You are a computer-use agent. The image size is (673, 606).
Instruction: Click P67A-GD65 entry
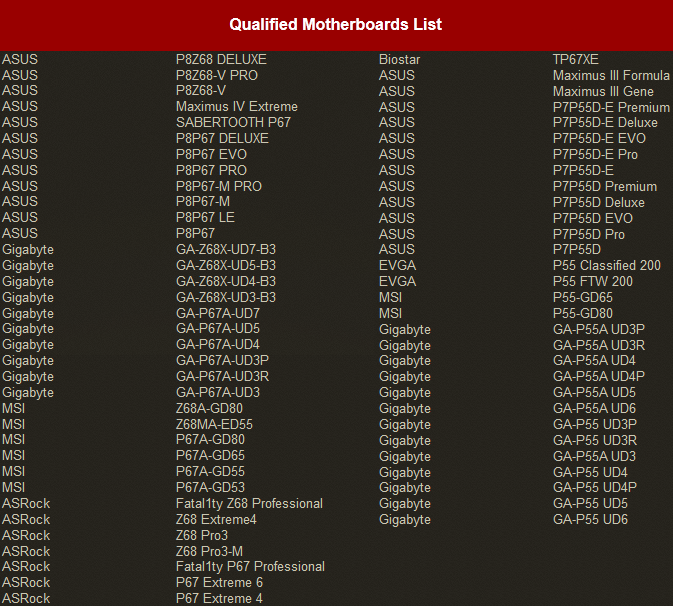point(210,455)
